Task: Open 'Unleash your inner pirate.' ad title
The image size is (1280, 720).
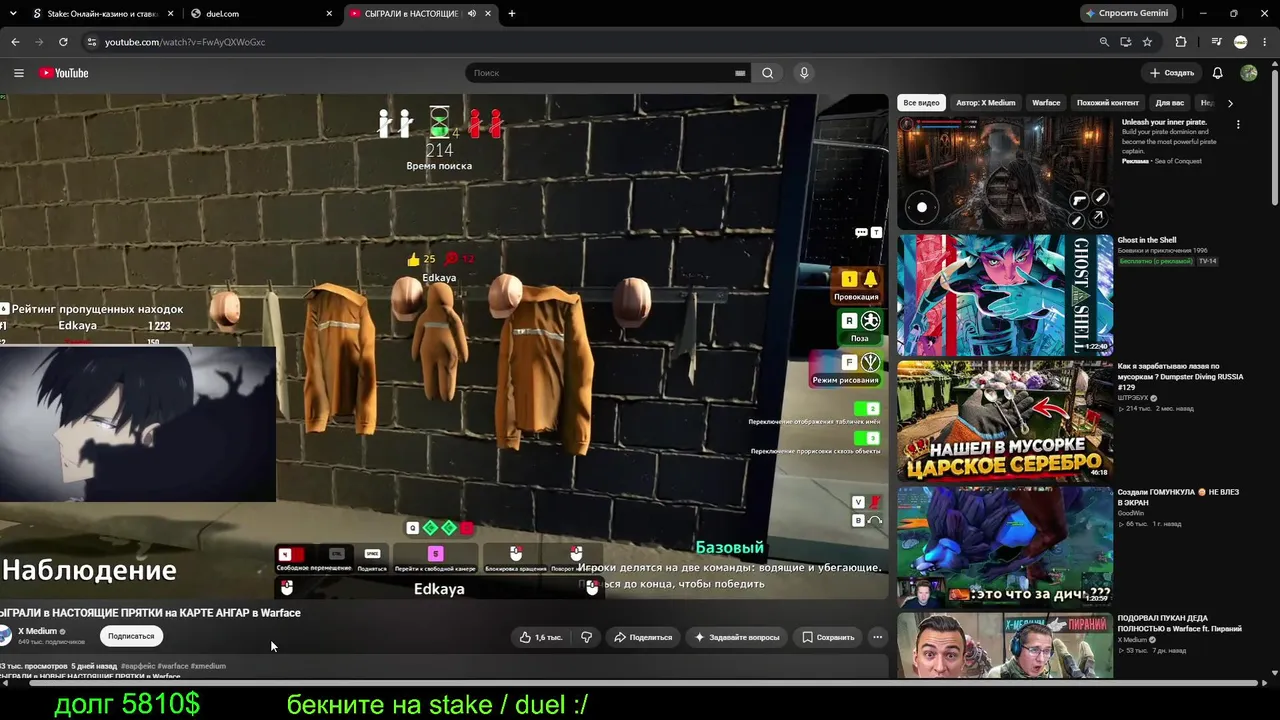Action: point(1164,122)
